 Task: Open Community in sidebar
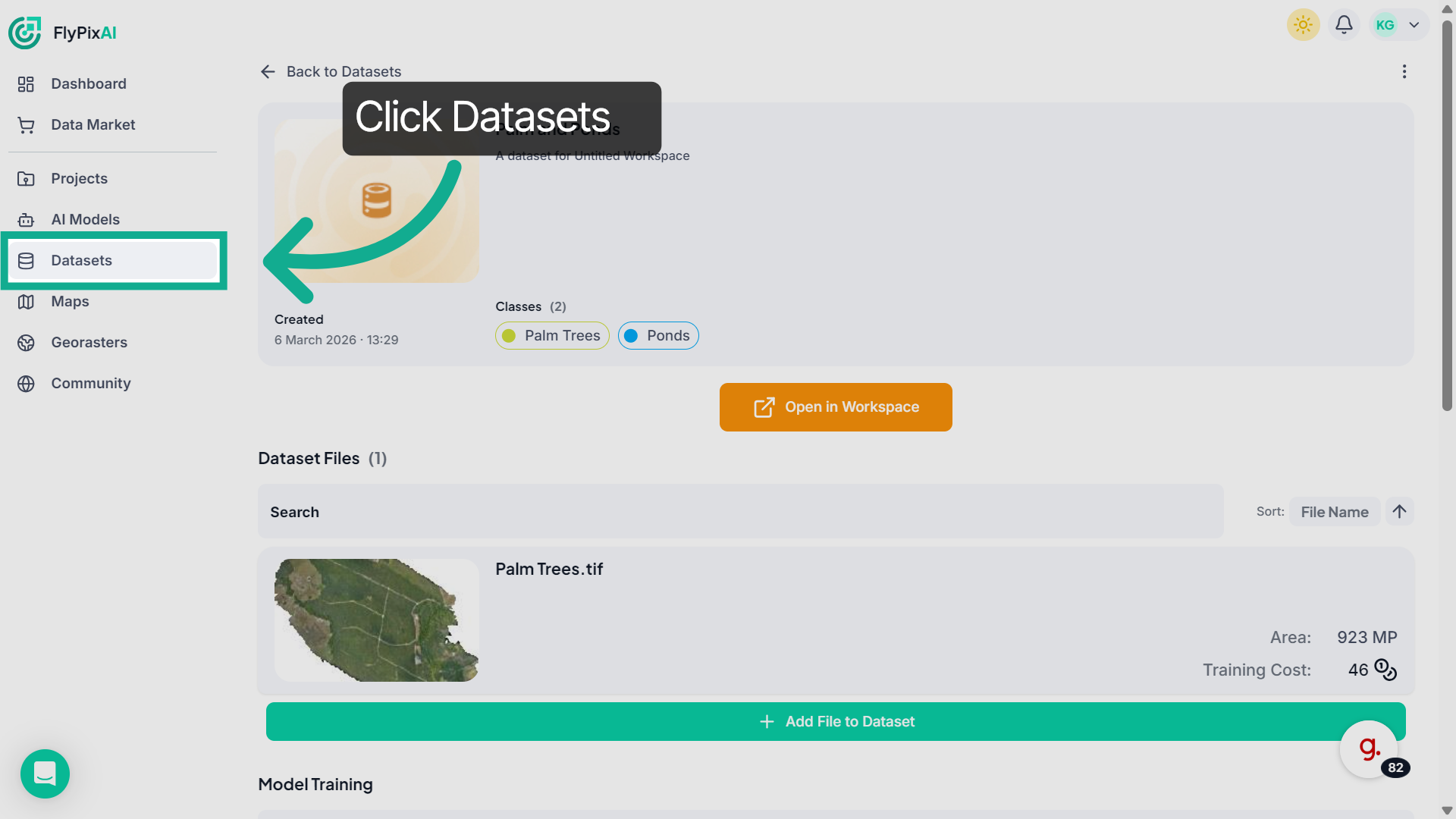pyautogui.click(x=112, y=383)
